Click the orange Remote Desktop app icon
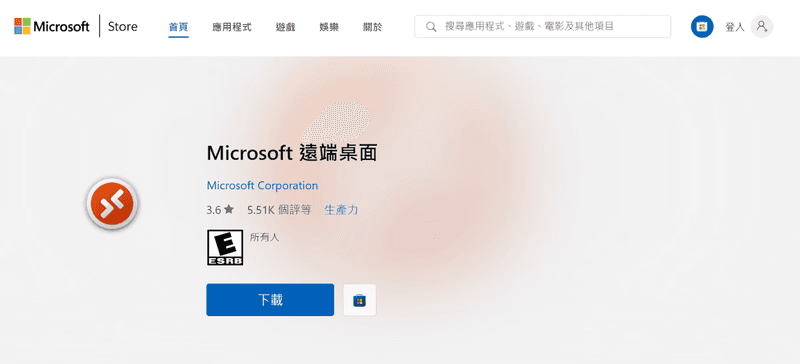This screenshot has width=800, height=364. tap(112, 204)
